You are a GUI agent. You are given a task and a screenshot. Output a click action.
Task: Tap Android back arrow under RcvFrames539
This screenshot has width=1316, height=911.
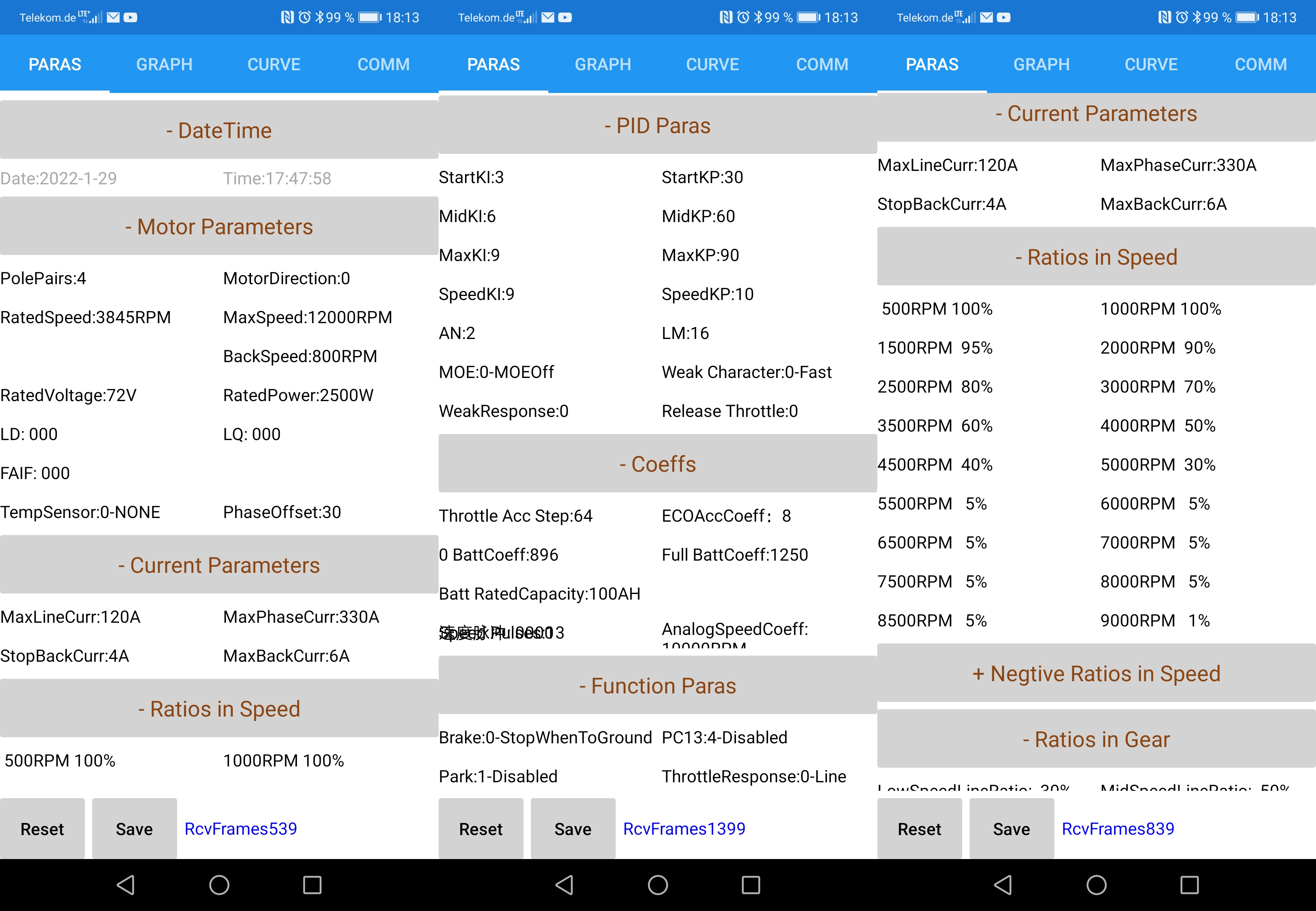126,885
